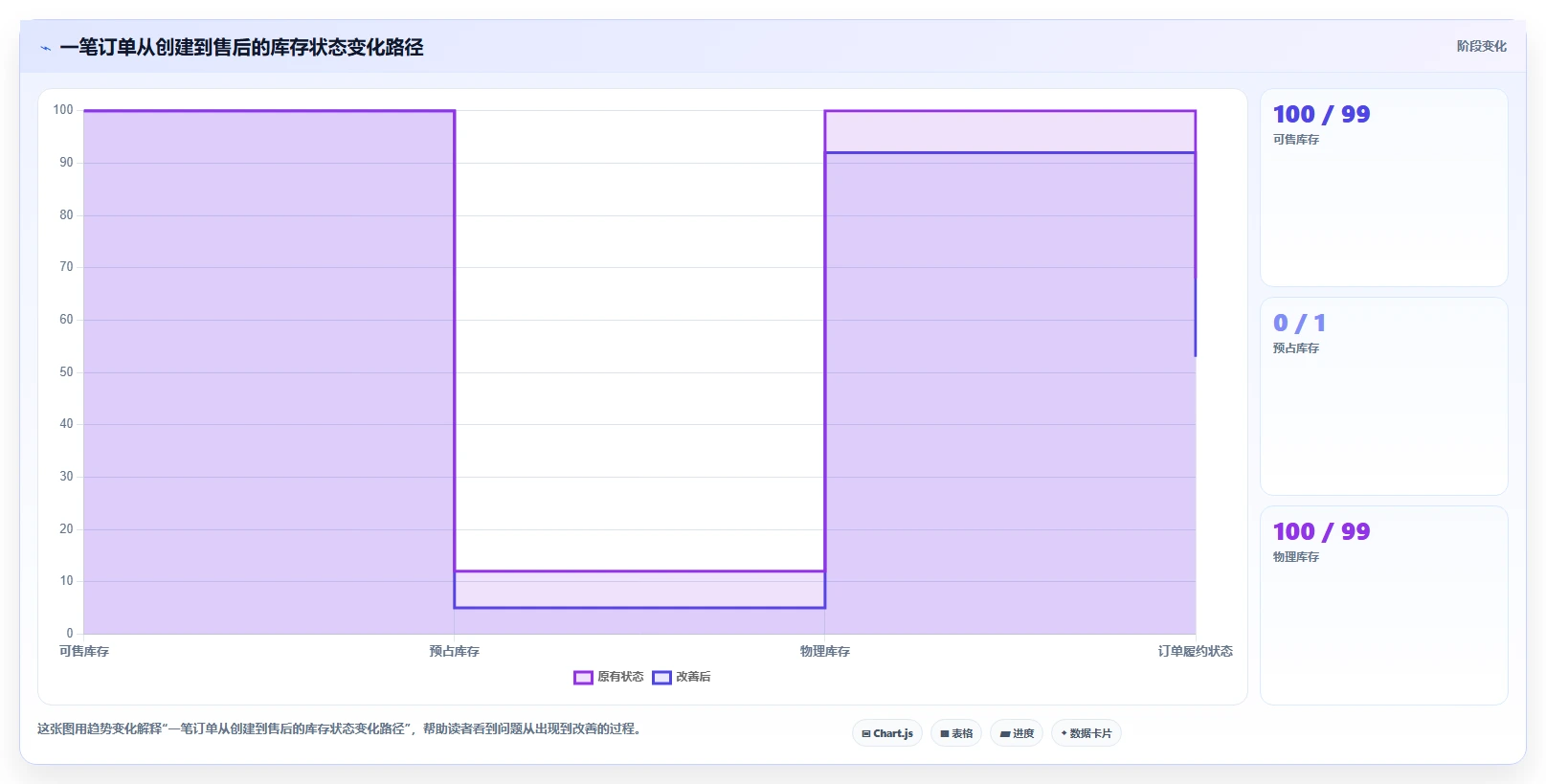Click the 物理库存 x-axis label
Image resolution: width=1546 pixels, height=784 pixels.
825,651
